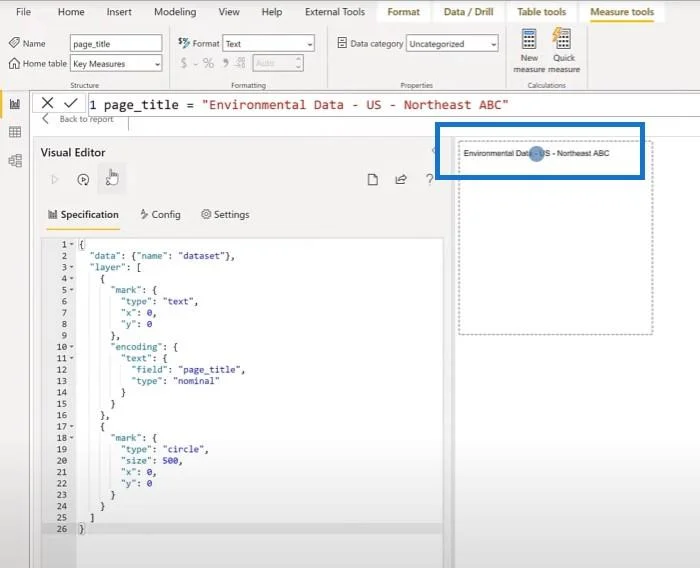Click code line 19 "circle" value
The image size is (700, 568).
click(x=184, y=449)
